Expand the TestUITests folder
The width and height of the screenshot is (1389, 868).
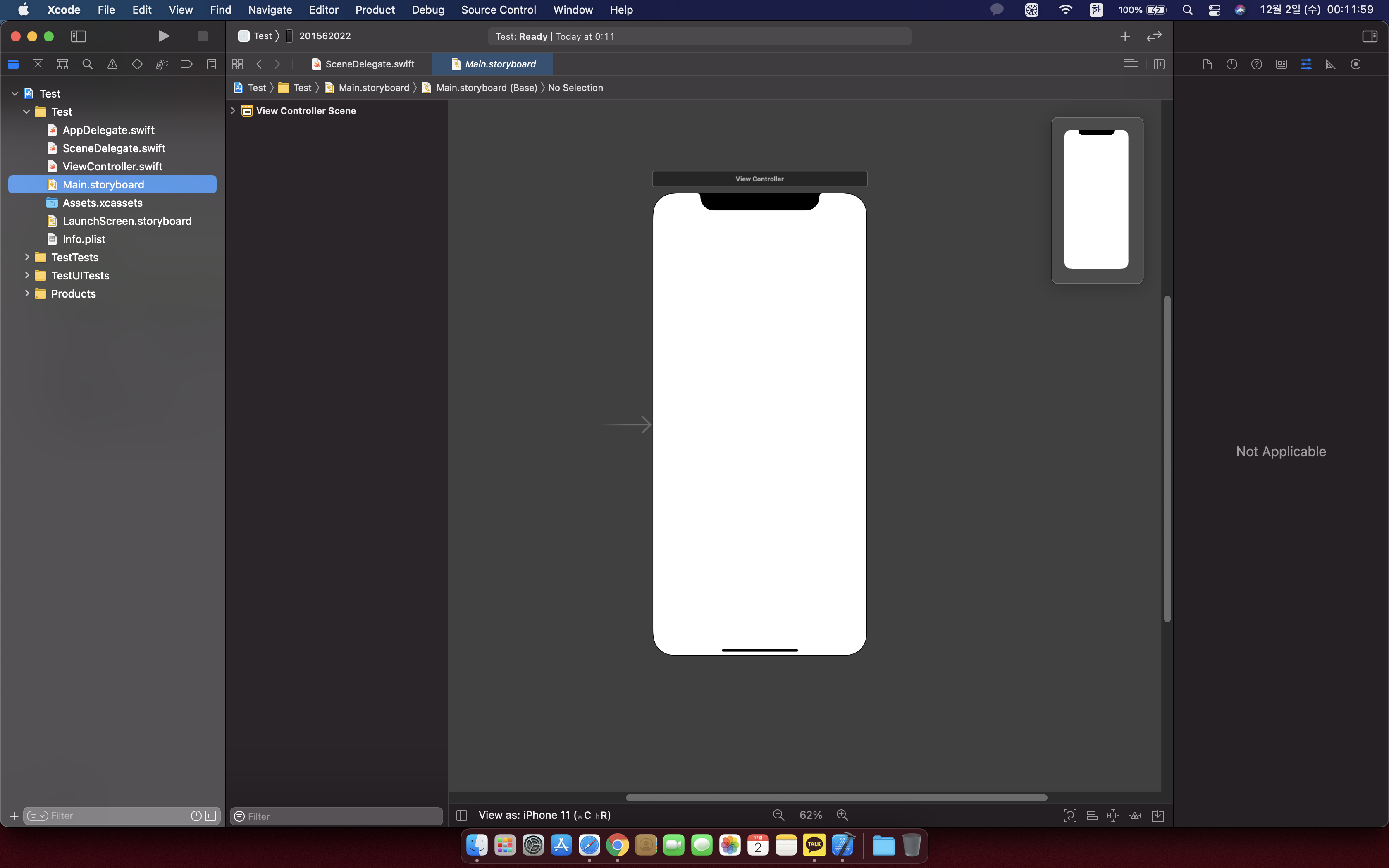click(26, 276)
